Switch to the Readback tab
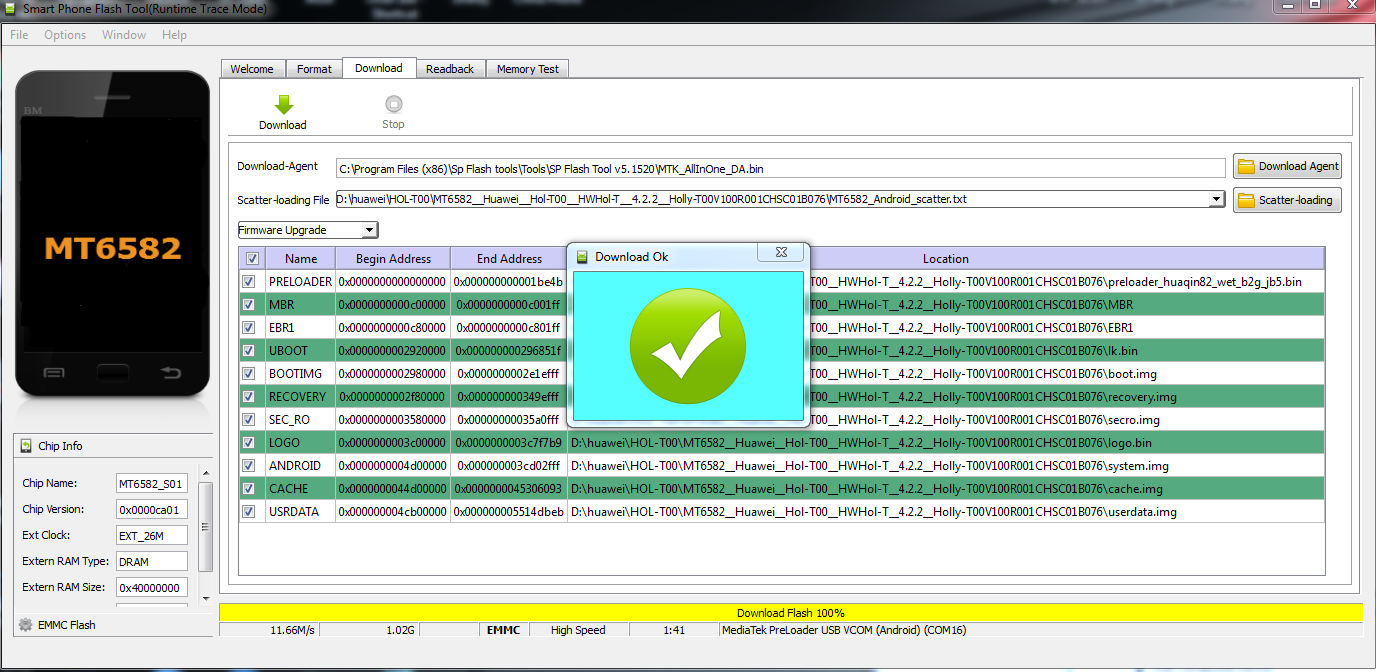Viewport: 1376px width, 672px height. point(450,69)
